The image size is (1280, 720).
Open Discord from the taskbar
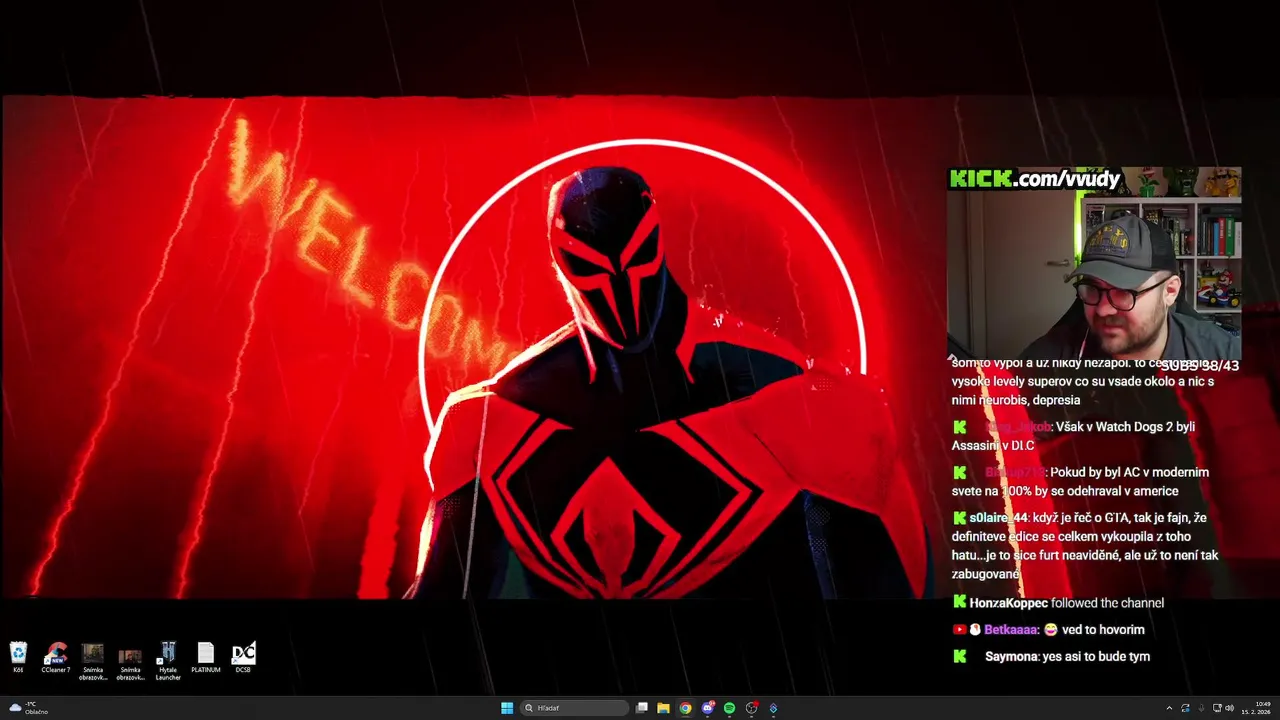coord(708,708)
